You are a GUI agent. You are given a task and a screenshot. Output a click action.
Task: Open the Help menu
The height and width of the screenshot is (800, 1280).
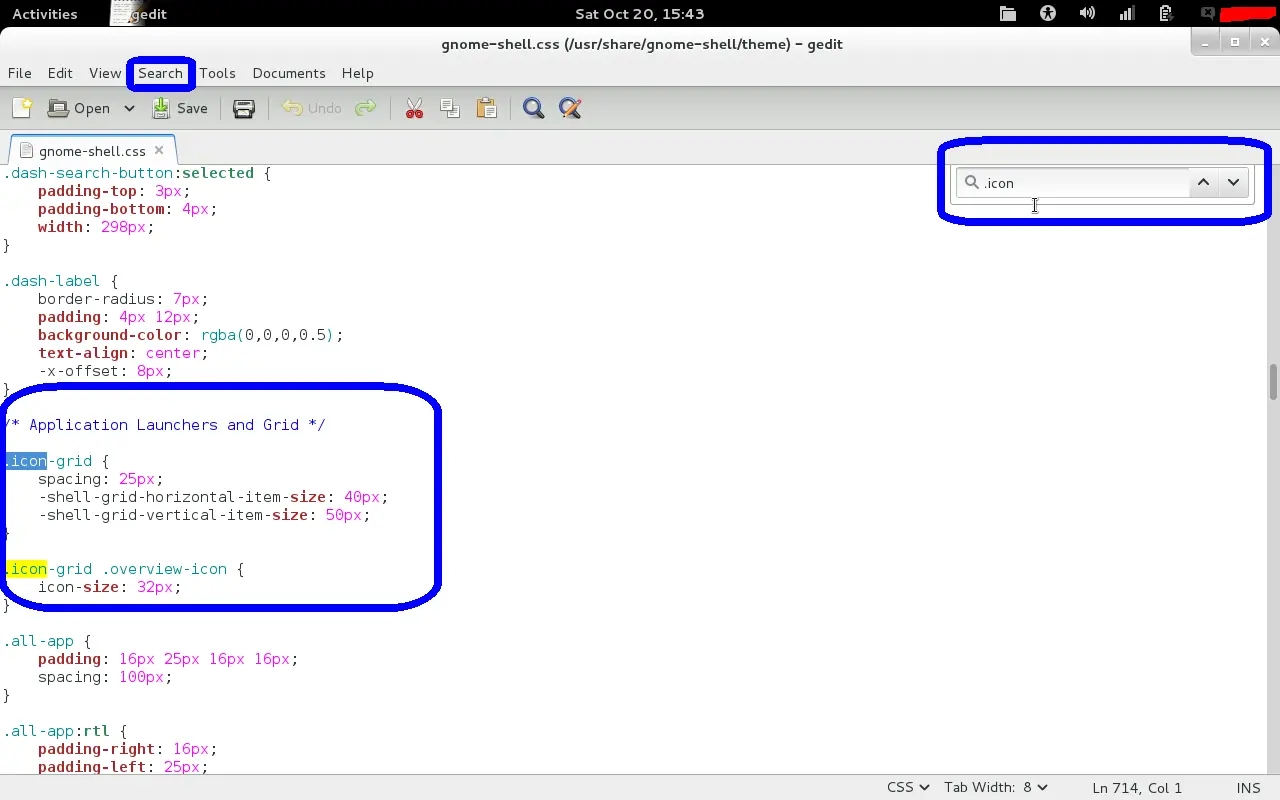pos(357,73)
